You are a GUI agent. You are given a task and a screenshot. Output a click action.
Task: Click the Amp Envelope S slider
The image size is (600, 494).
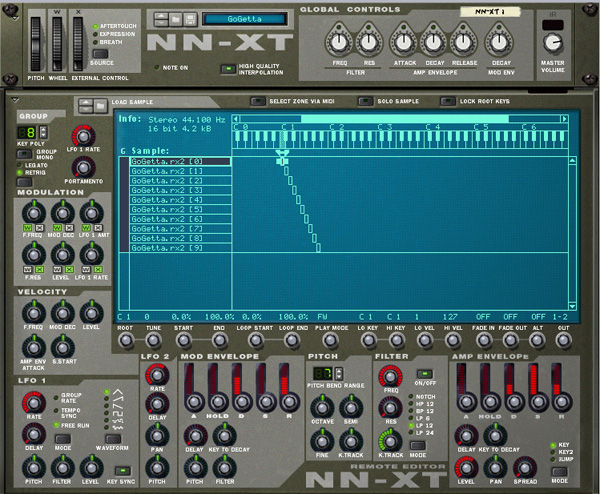pos(538,402)
